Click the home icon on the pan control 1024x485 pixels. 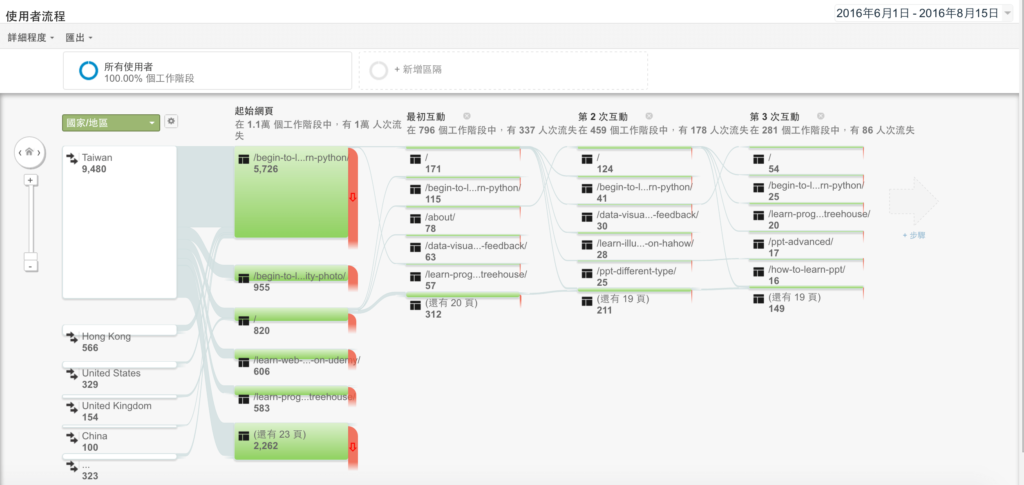tap(31, 153)
